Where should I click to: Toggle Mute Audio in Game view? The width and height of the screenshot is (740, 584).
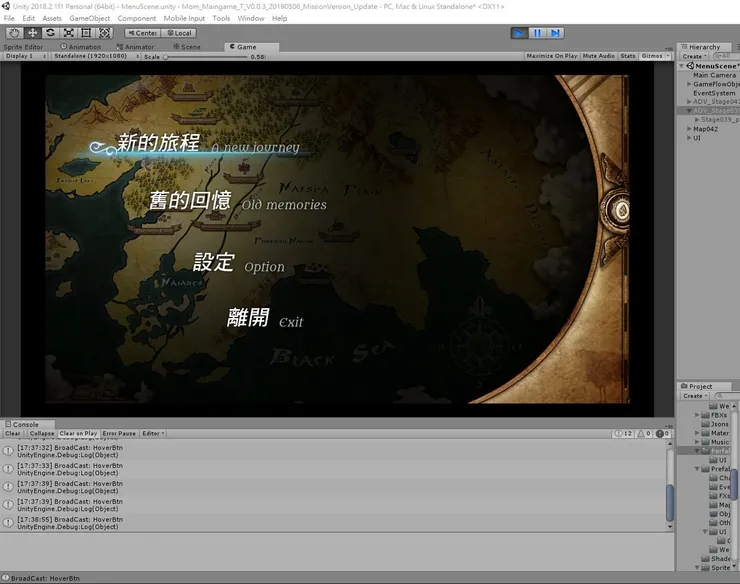click(598, 56)
